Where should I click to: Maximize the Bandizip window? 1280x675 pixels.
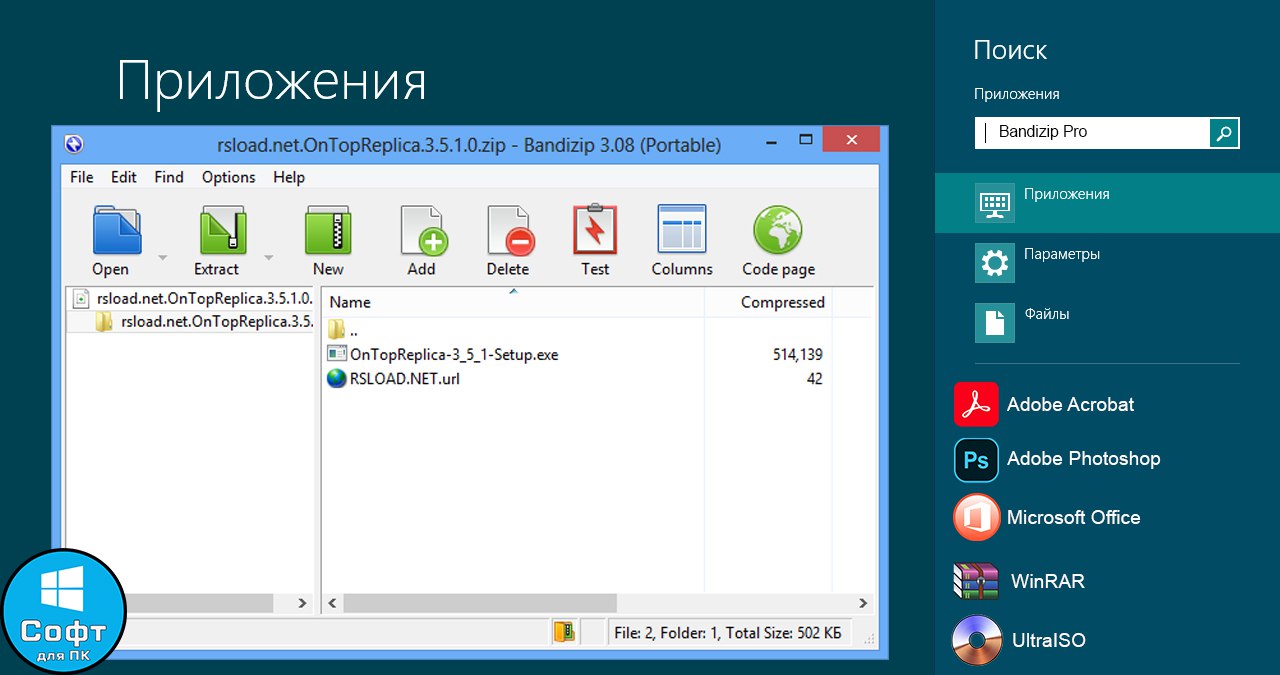(x=805, y=140)
